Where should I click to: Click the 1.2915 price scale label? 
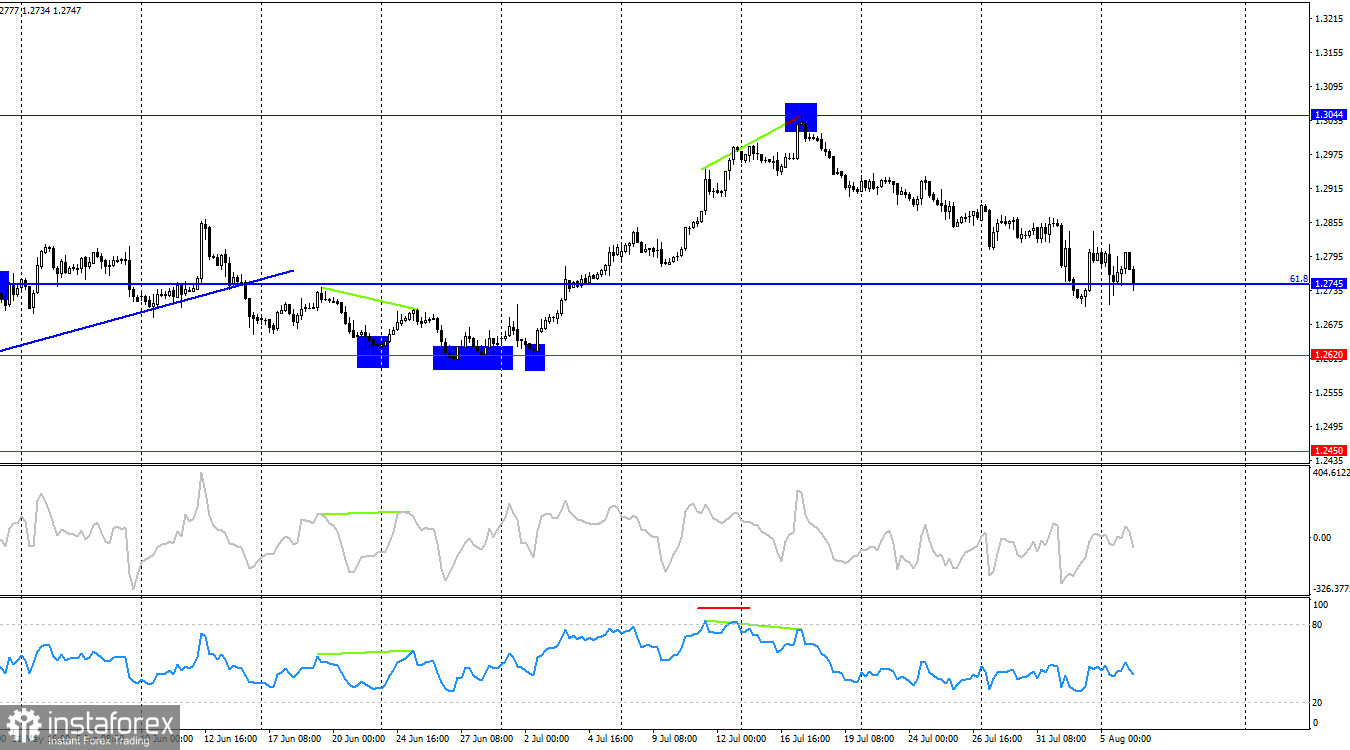pos(1329,189)
